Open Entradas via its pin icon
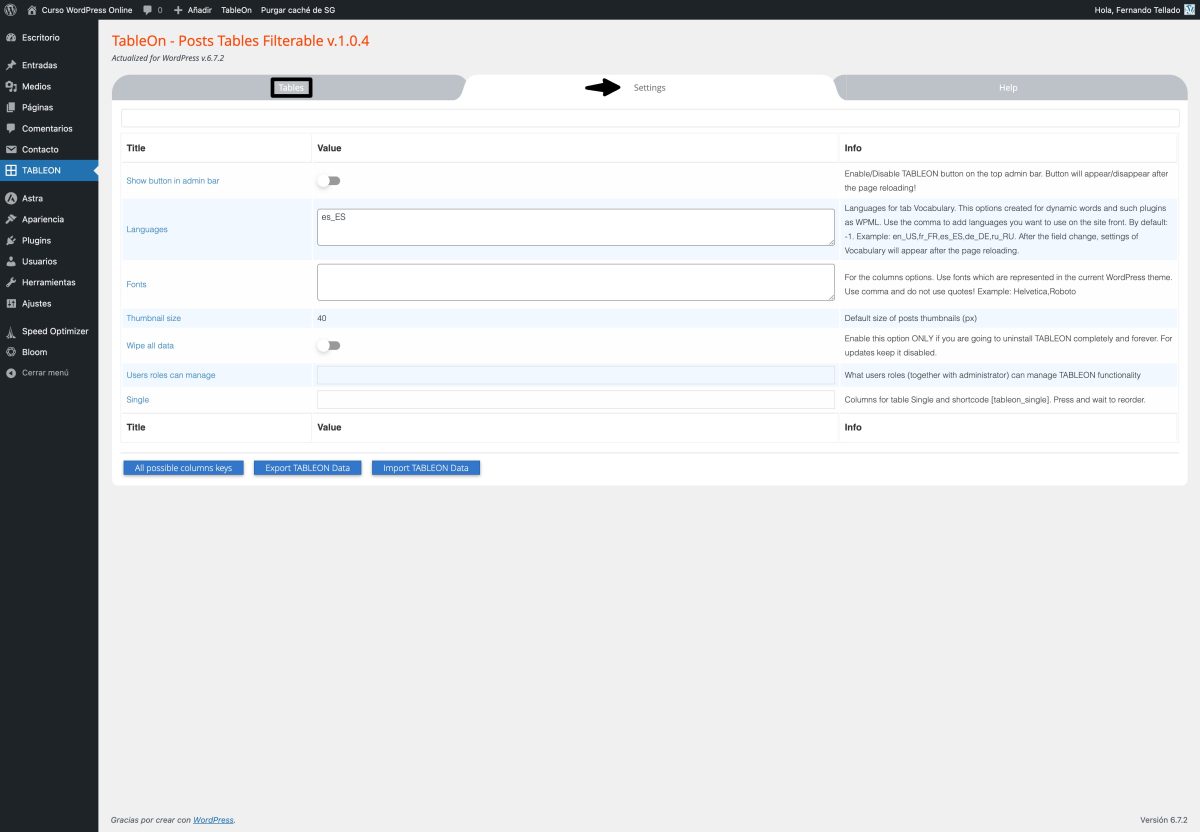Screen dimensions: 1200x832 pos(11,65)
